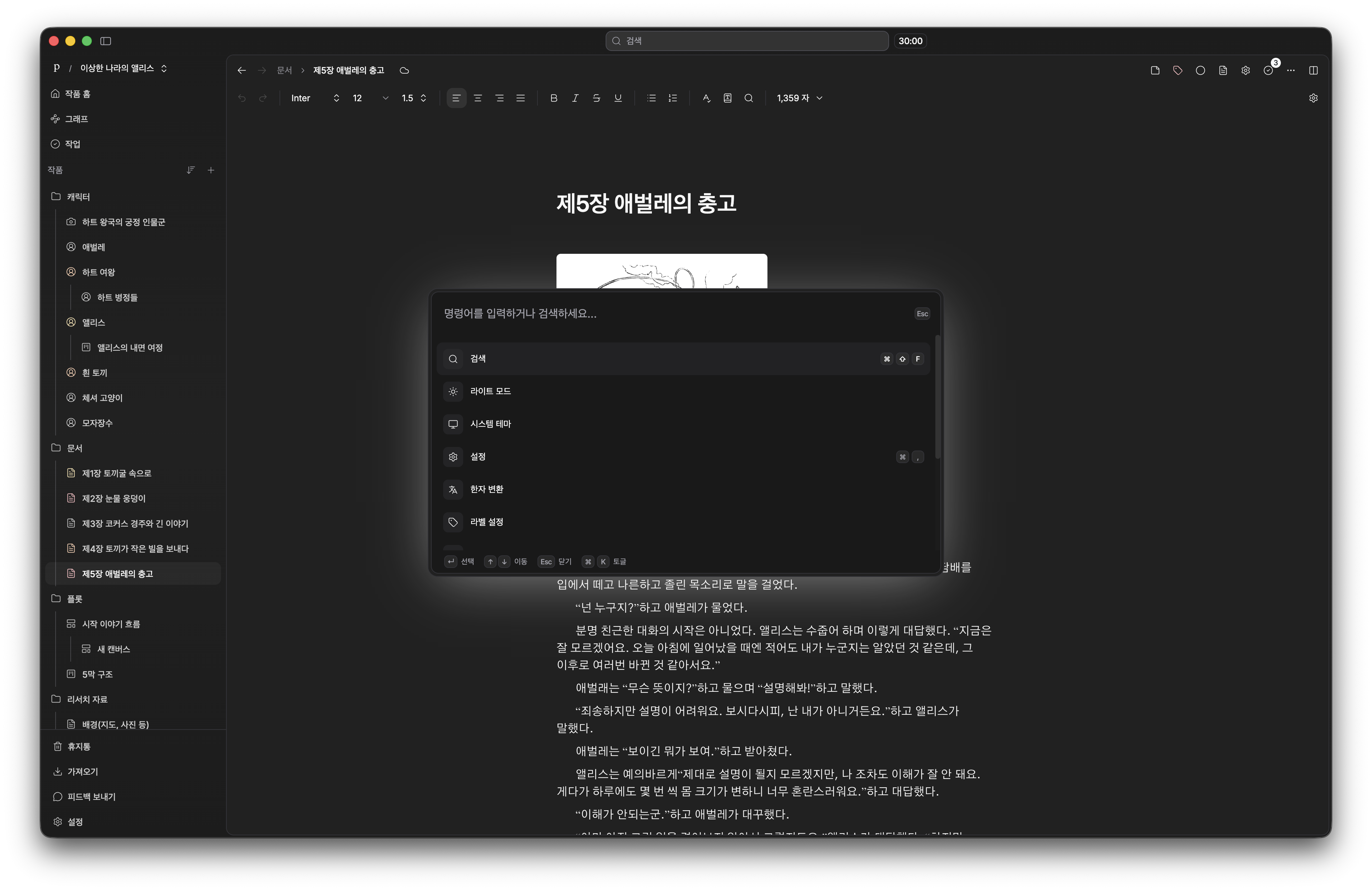Toggle bold formatting in the toolbar
Viewport: 1372px width, 891px height.
pos(553,98)
